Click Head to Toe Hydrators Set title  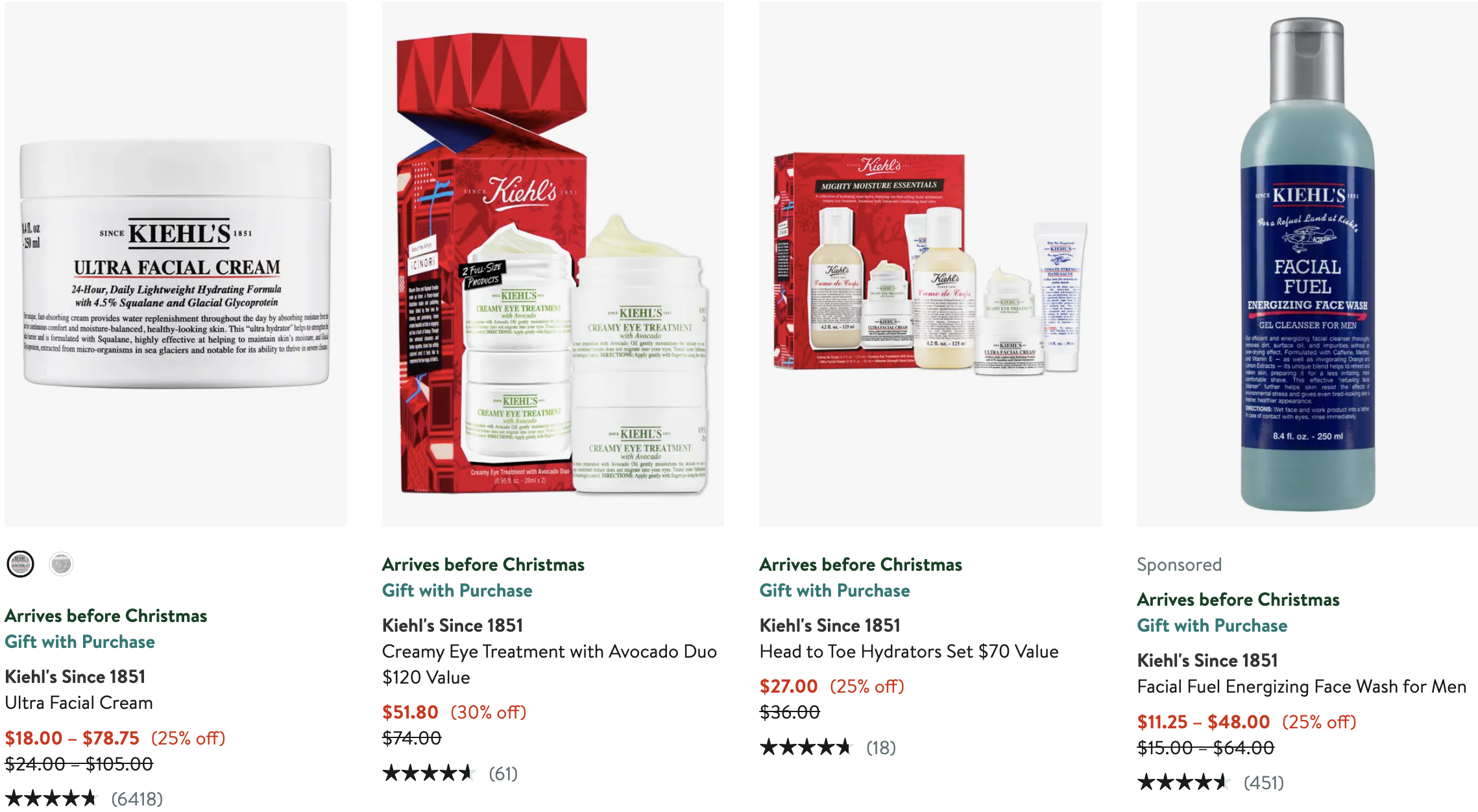909,651
